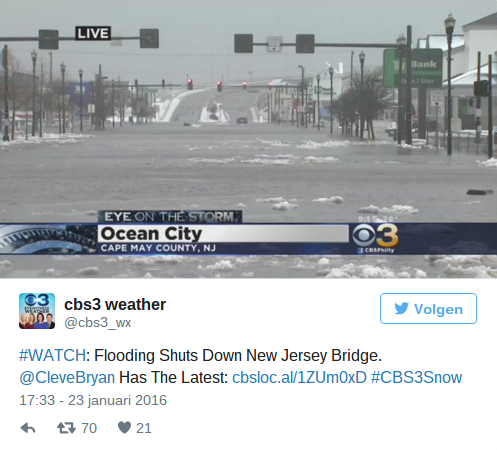Screen dimensions: 497x450
Task: Click the reply arrow icon
Action: click(28, 428)
